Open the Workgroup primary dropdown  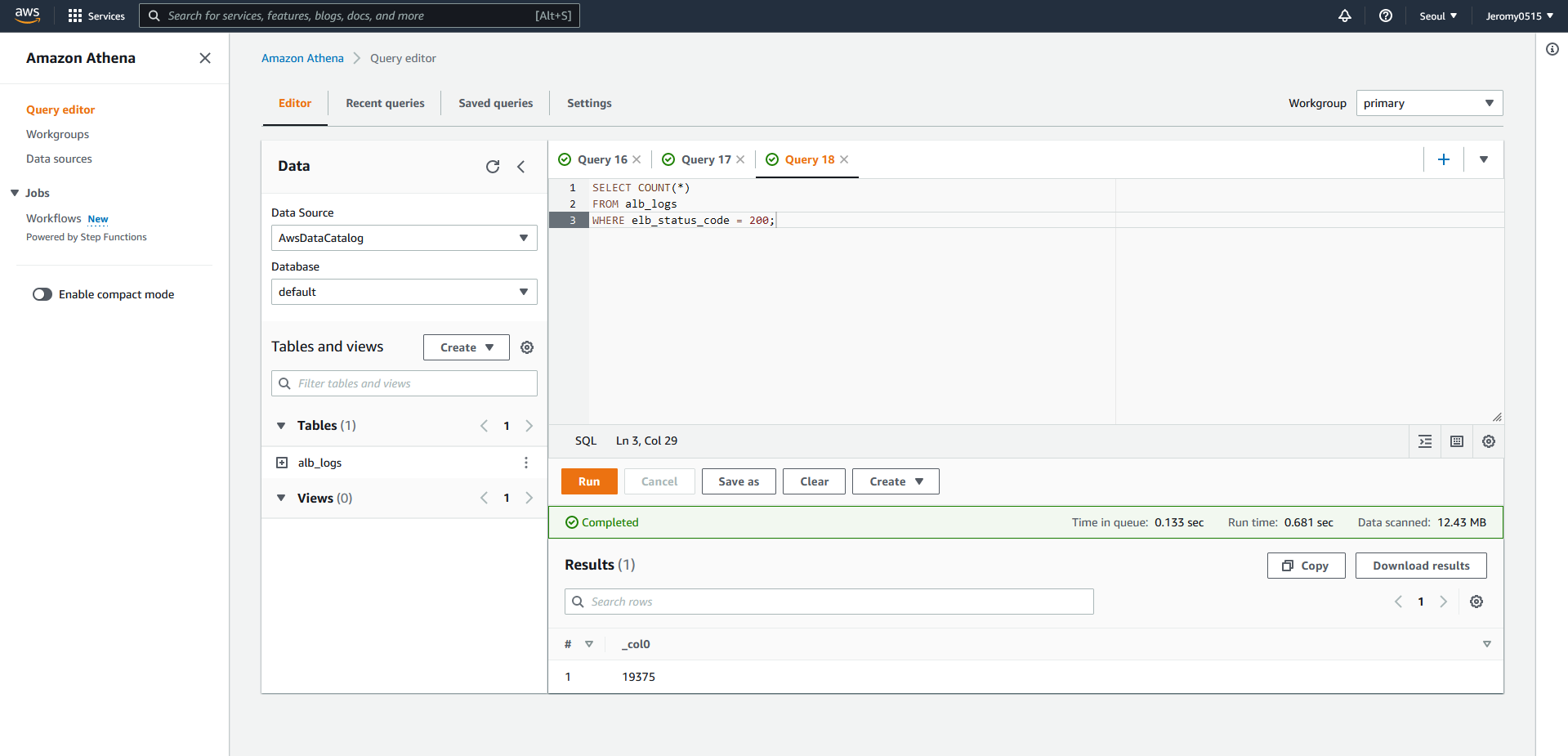1429,103
